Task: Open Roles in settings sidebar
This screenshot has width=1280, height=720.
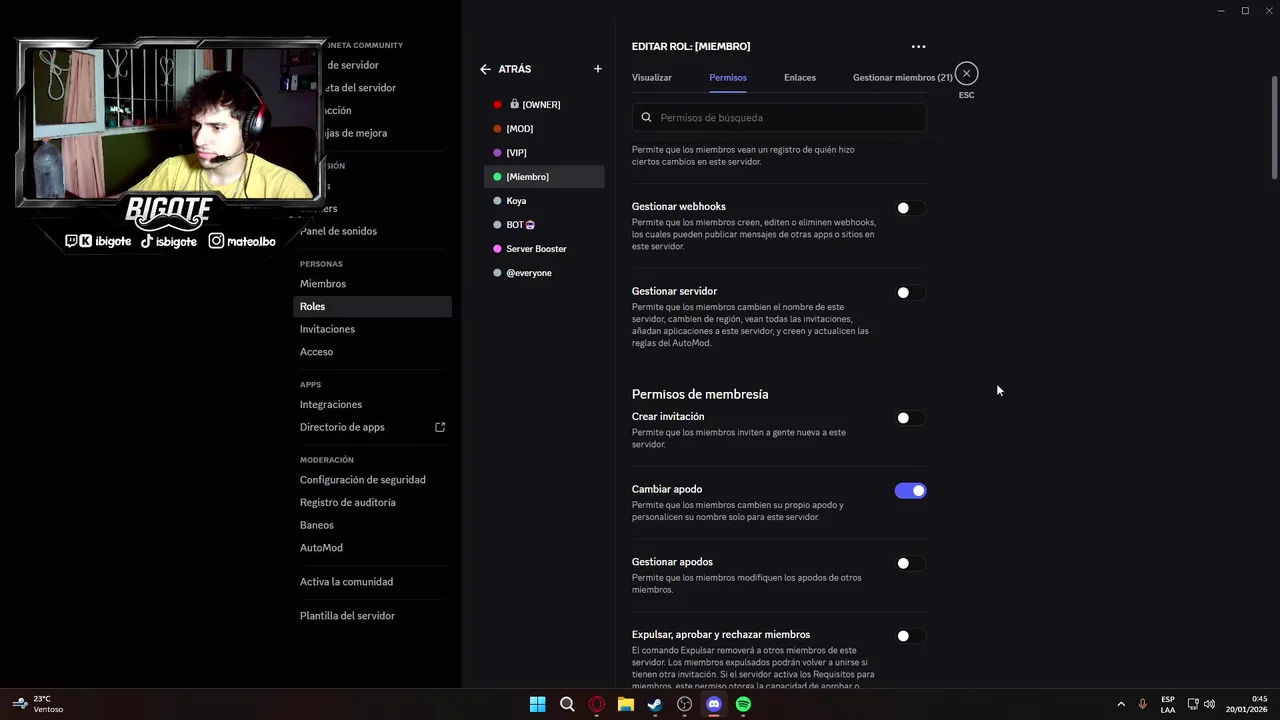Action: pos(372,307)
